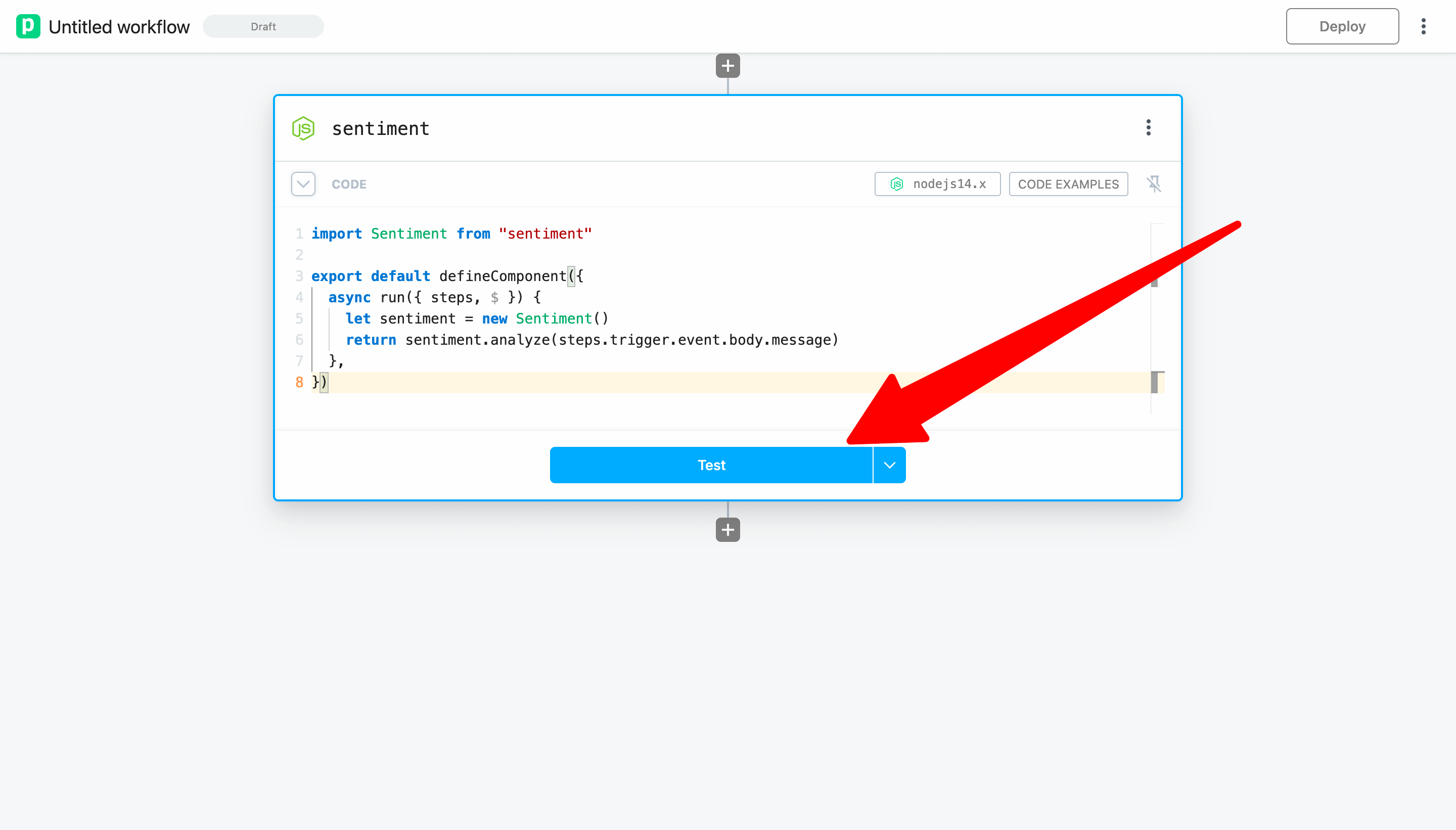Click the Untitled workflow title
1456x830 pixels.
(119, 27)
